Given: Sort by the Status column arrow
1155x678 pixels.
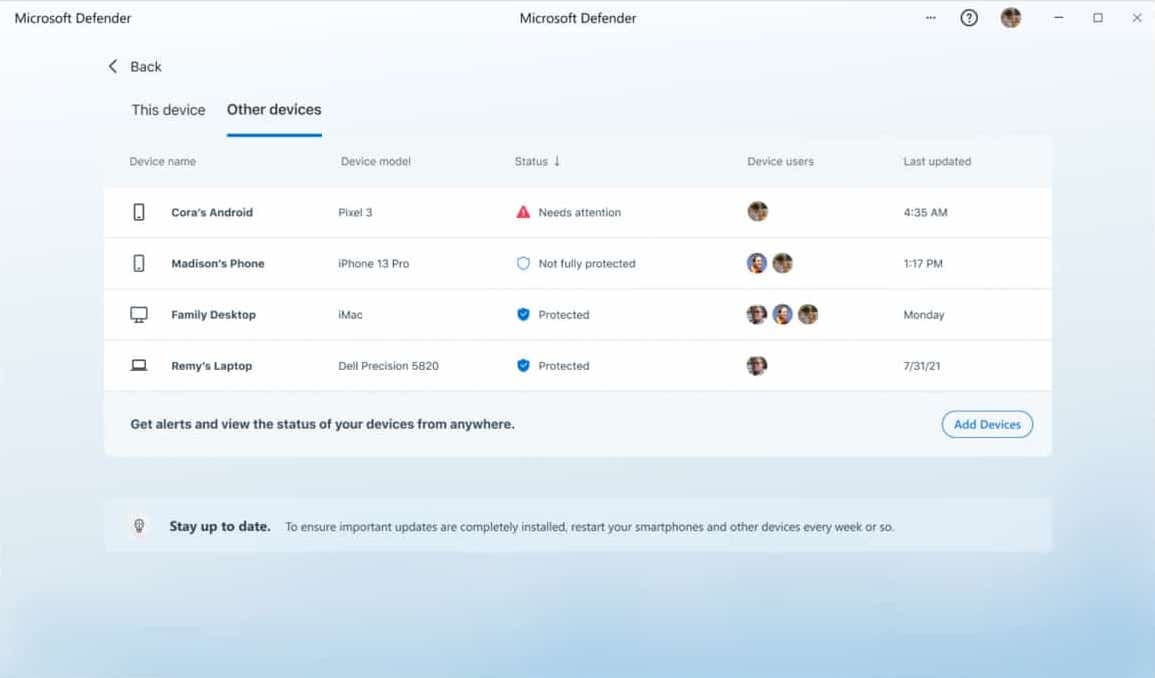Looking at the screenshot, I should coord(557,161).
